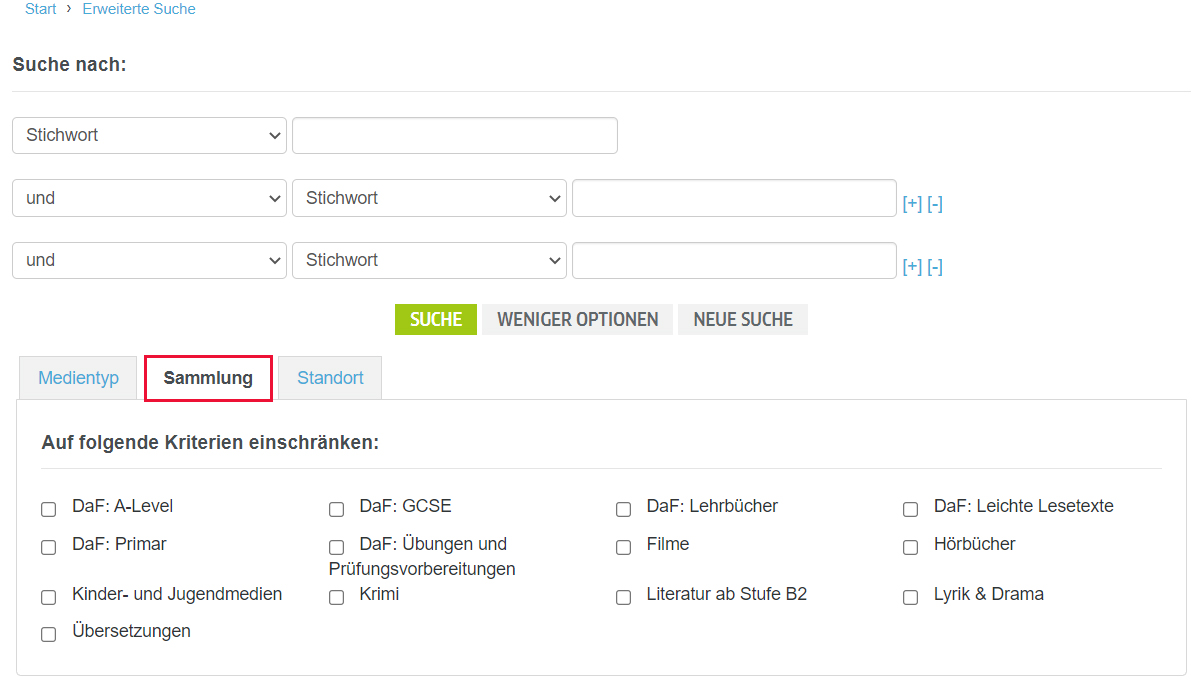The image size is (1202, 687).
Task: Check the Krimi collection checkbox
Action: [x=336, y=597]
